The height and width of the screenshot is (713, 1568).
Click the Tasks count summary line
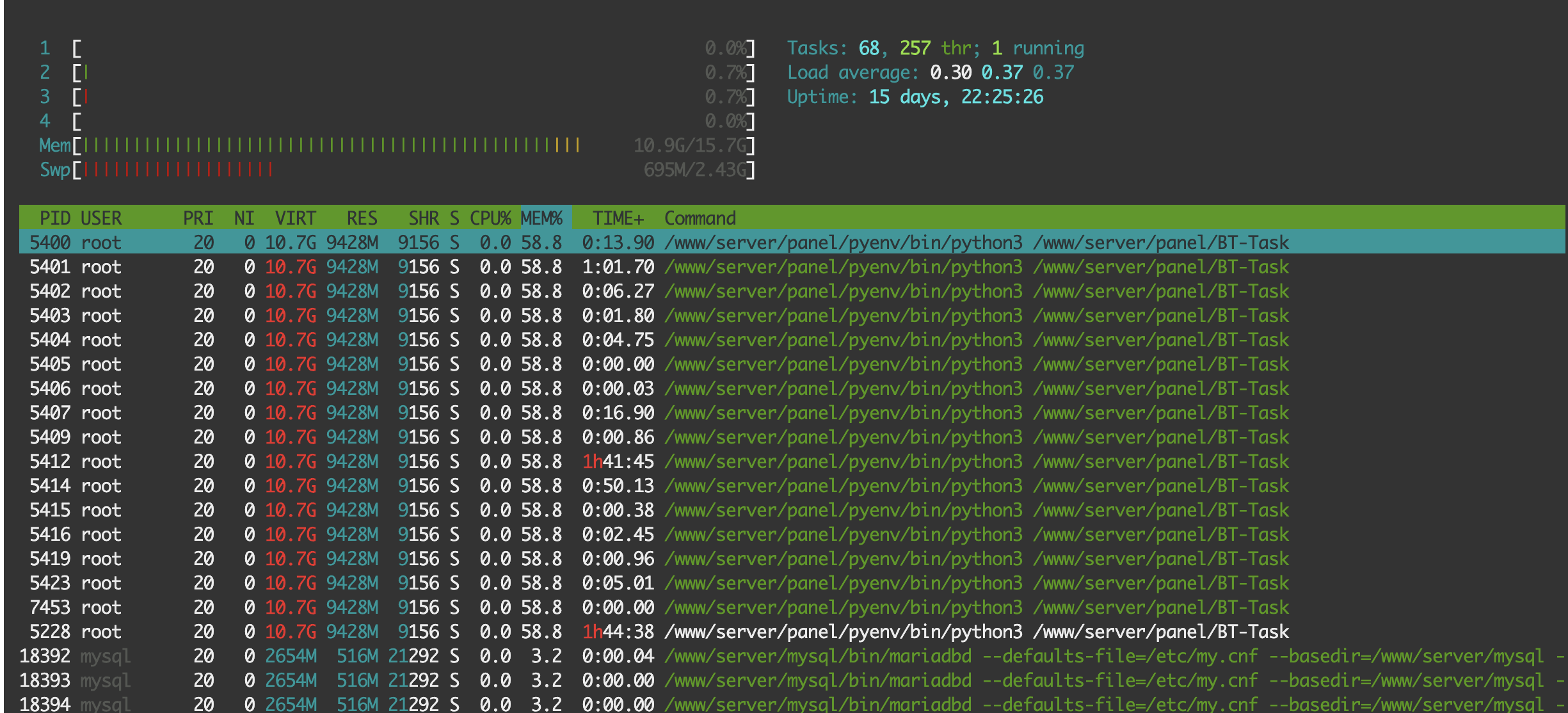tap(935, 48)
